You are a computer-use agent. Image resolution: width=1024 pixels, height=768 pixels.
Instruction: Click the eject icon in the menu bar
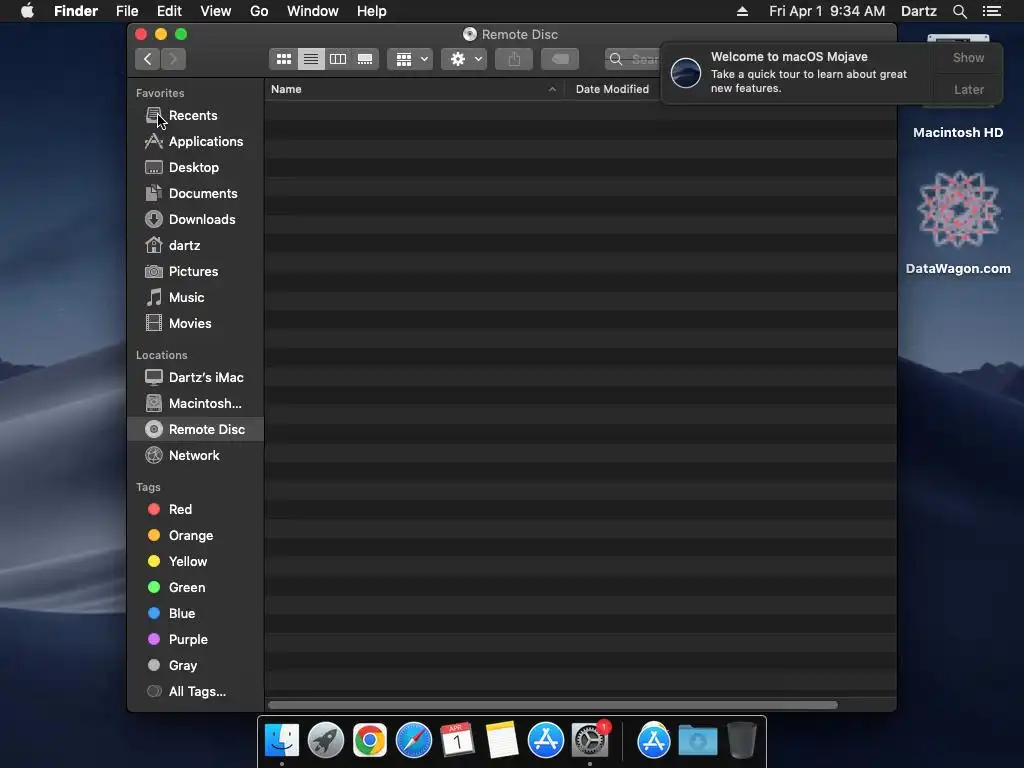click(743, 11)
